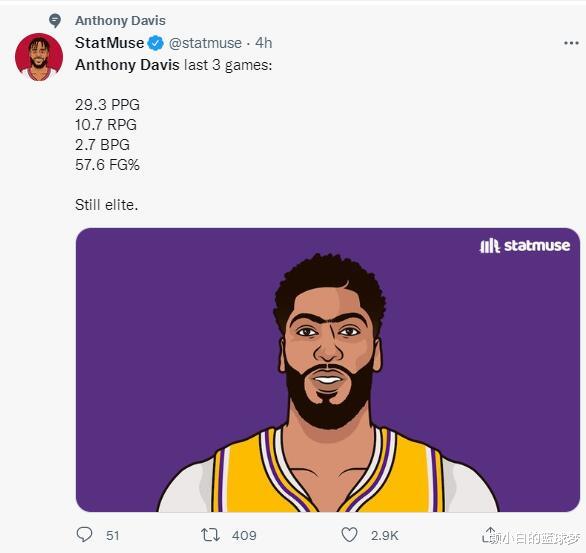The image size is (586, 553).
Task: Click the topic bubble icon above tweet
Action: click(x=55, y=21)
